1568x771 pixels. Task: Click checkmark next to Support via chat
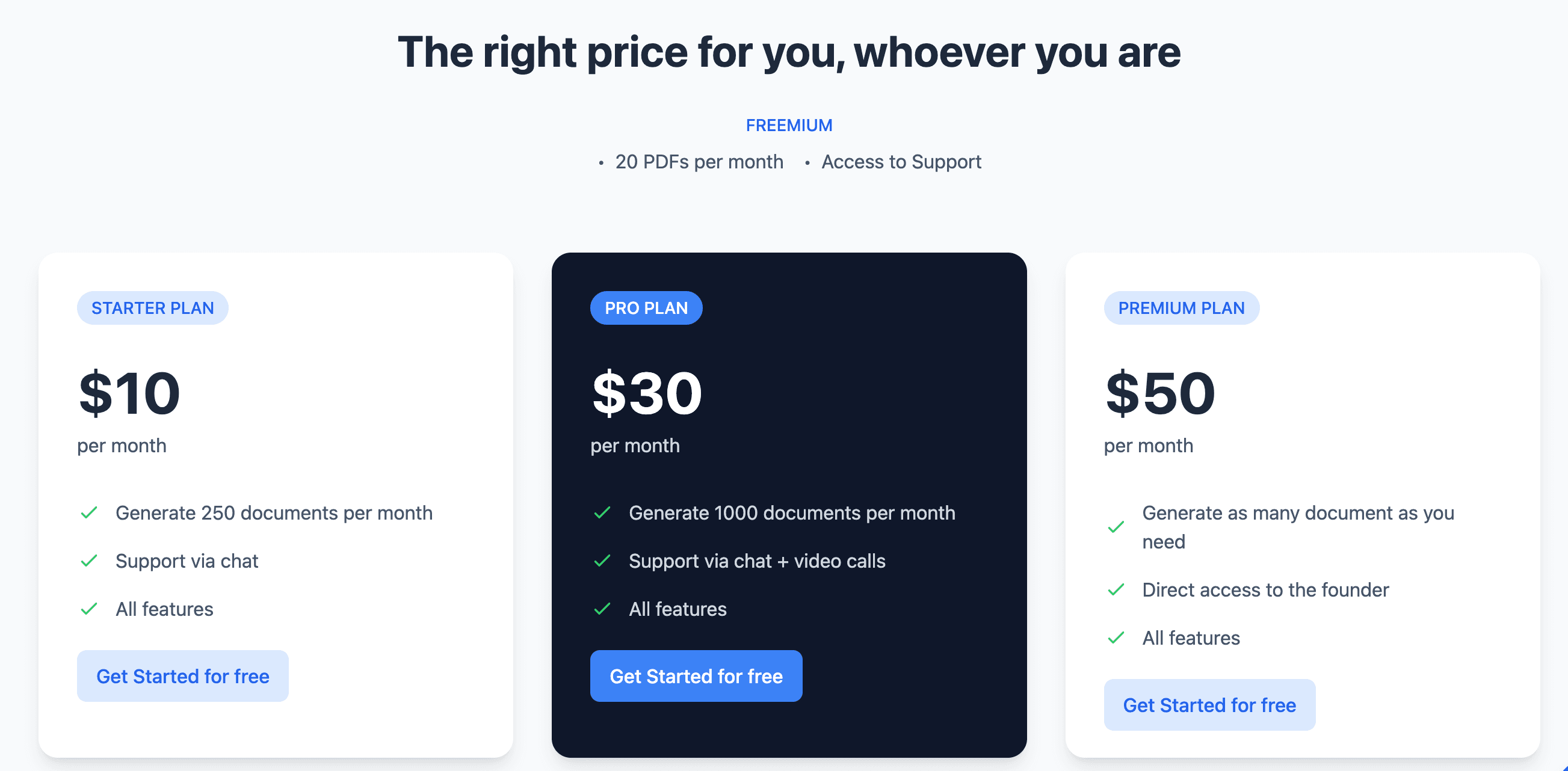pyautogui.click(x=89, y=561)
